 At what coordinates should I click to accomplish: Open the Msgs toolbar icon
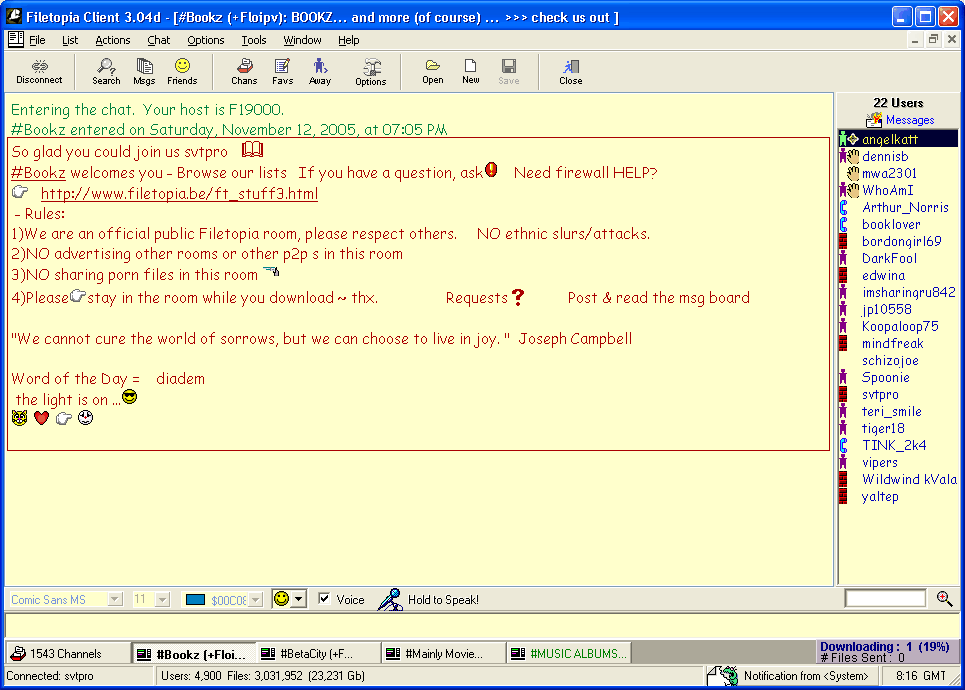tap(144, 71)
